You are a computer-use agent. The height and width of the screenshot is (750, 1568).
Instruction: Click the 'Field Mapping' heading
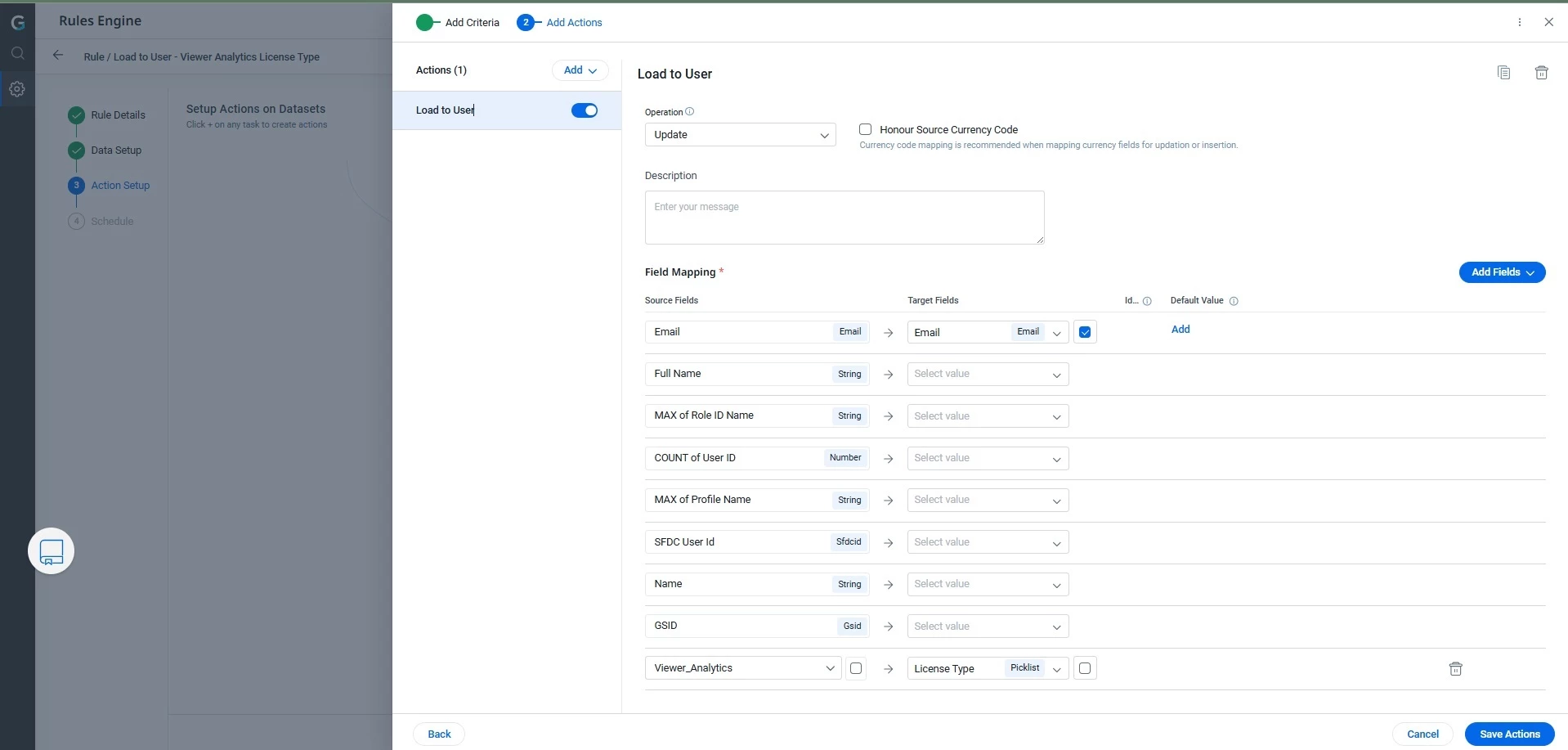[680, 272]
